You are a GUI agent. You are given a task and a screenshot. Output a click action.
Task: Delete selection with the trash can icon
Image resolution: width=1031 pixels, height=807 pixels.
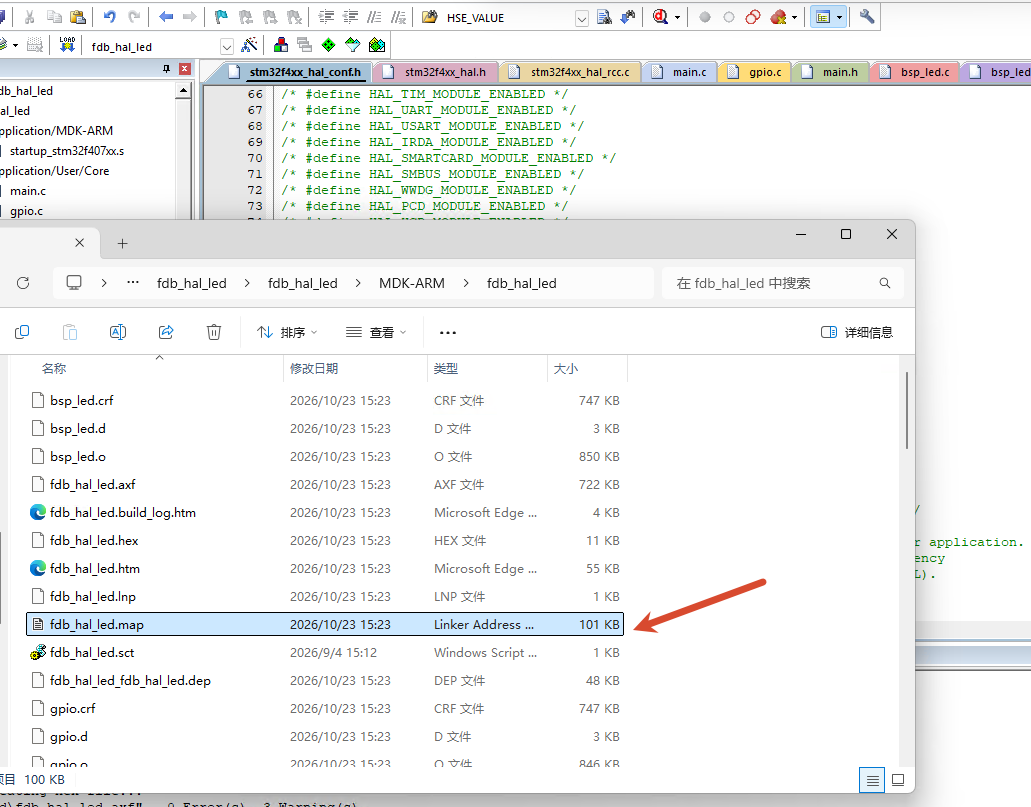[214, 332]
